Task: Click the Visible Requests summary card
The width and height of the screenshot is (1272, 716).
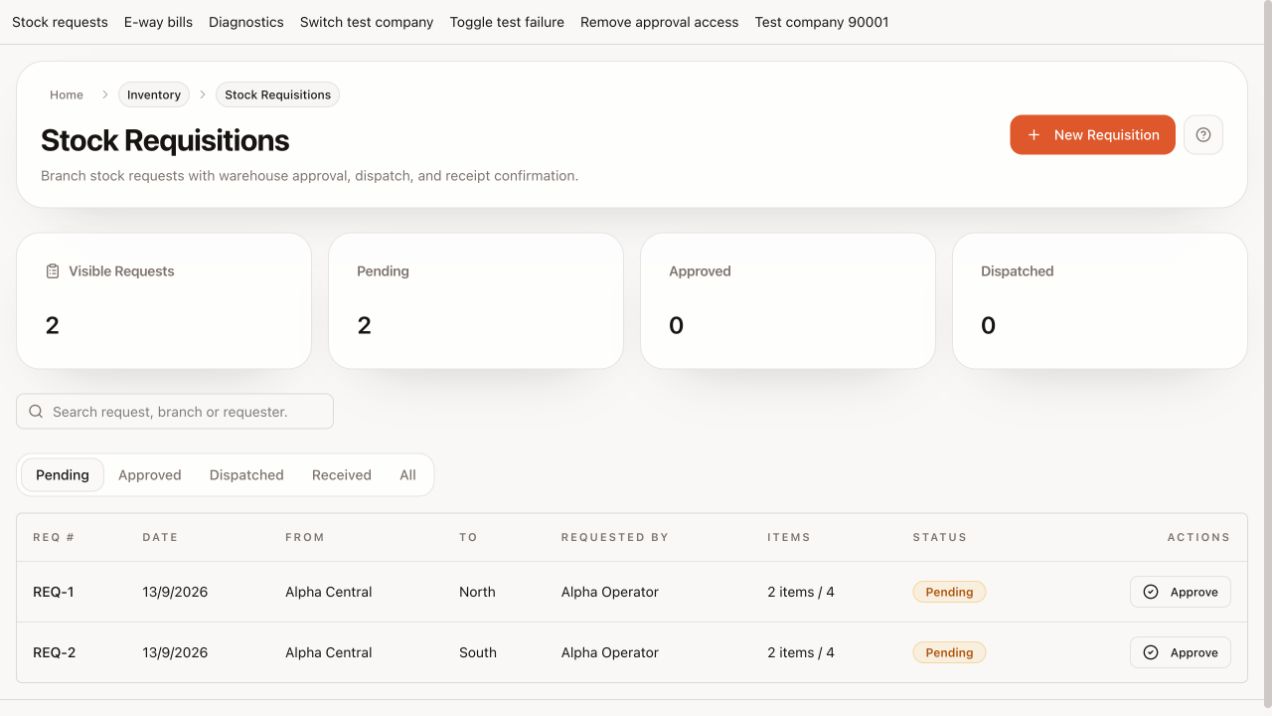Action: 164,301
